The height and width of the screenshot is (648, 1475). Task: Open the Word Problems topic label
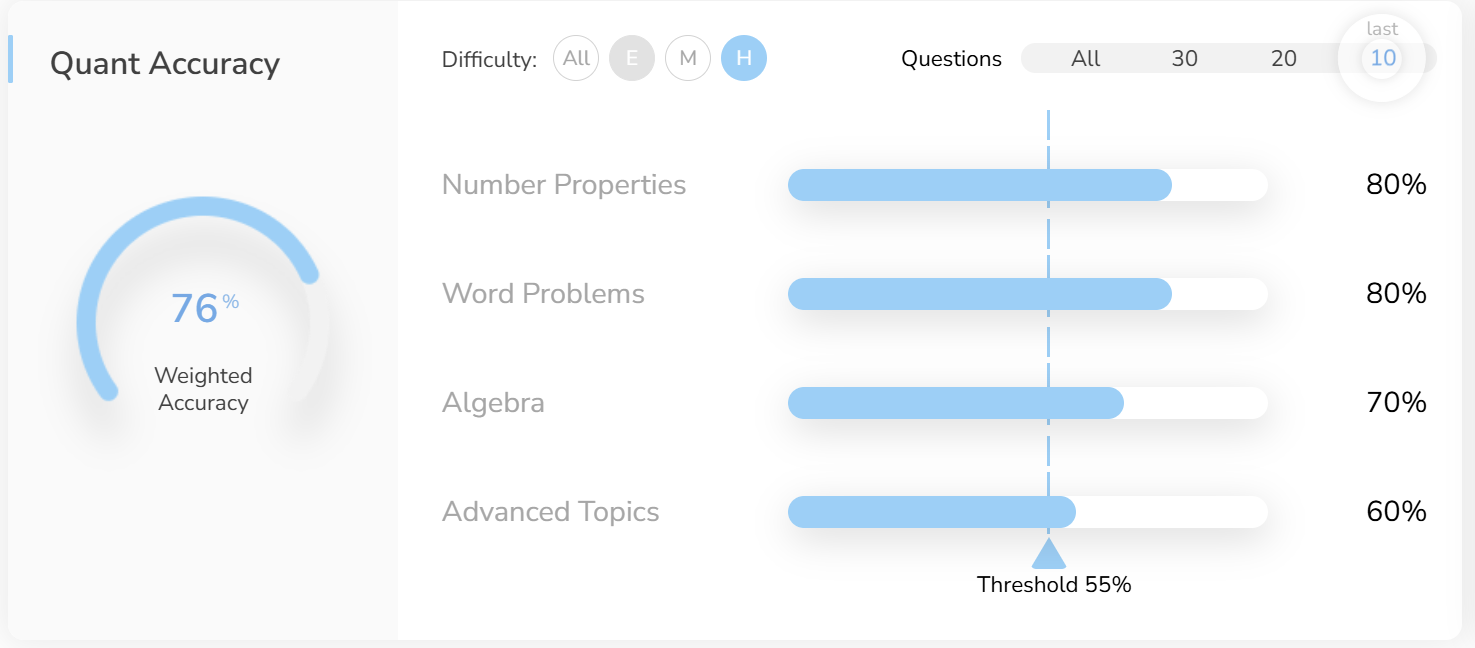point(543,294)
